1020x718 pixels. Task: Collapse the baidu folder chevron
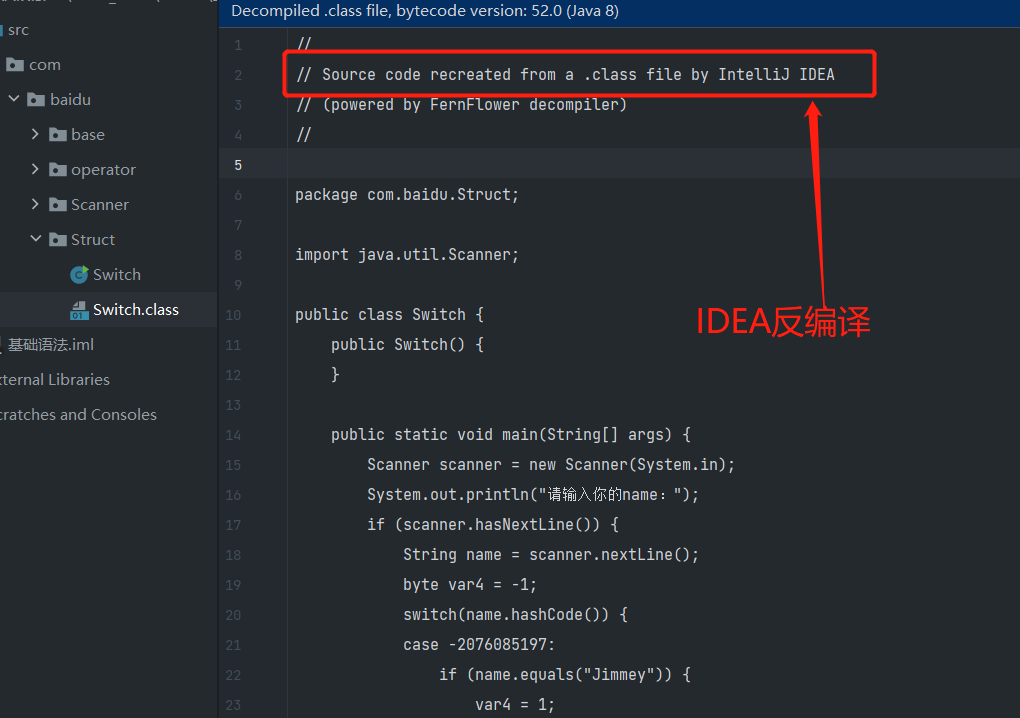[14, 99]
